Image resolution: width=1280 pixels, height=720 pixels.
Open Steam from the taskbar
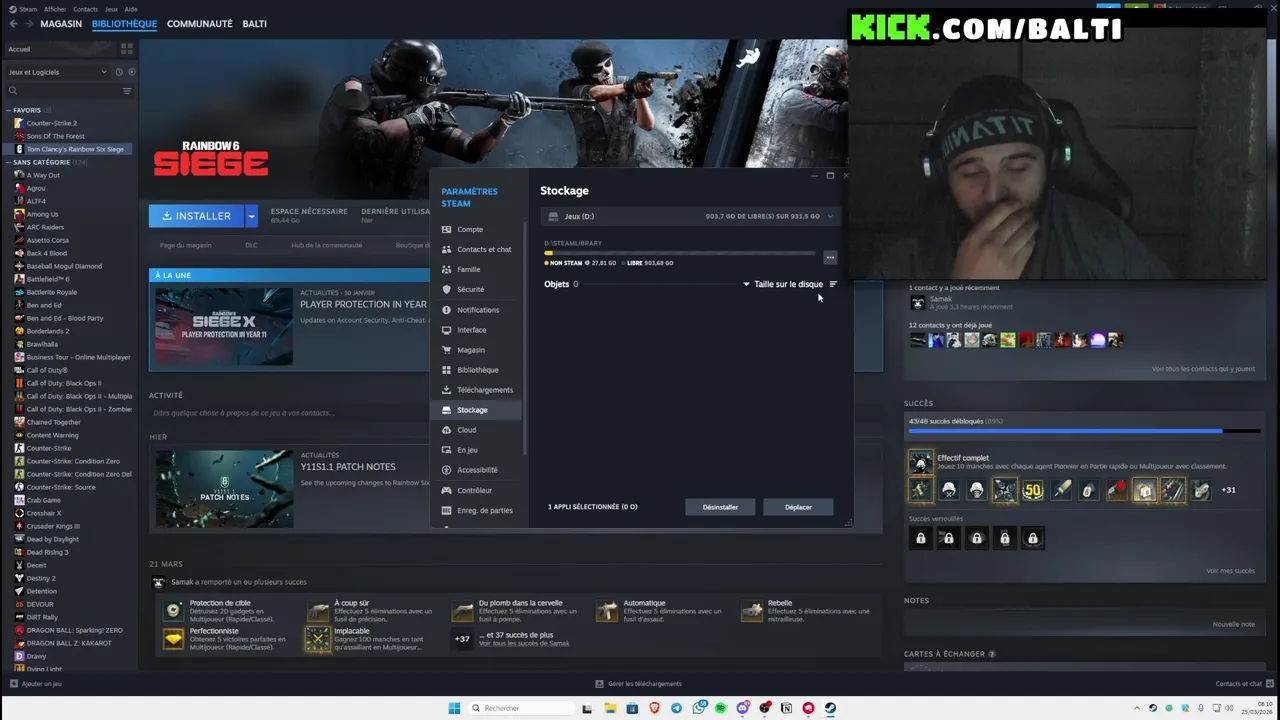click(830, 708)
